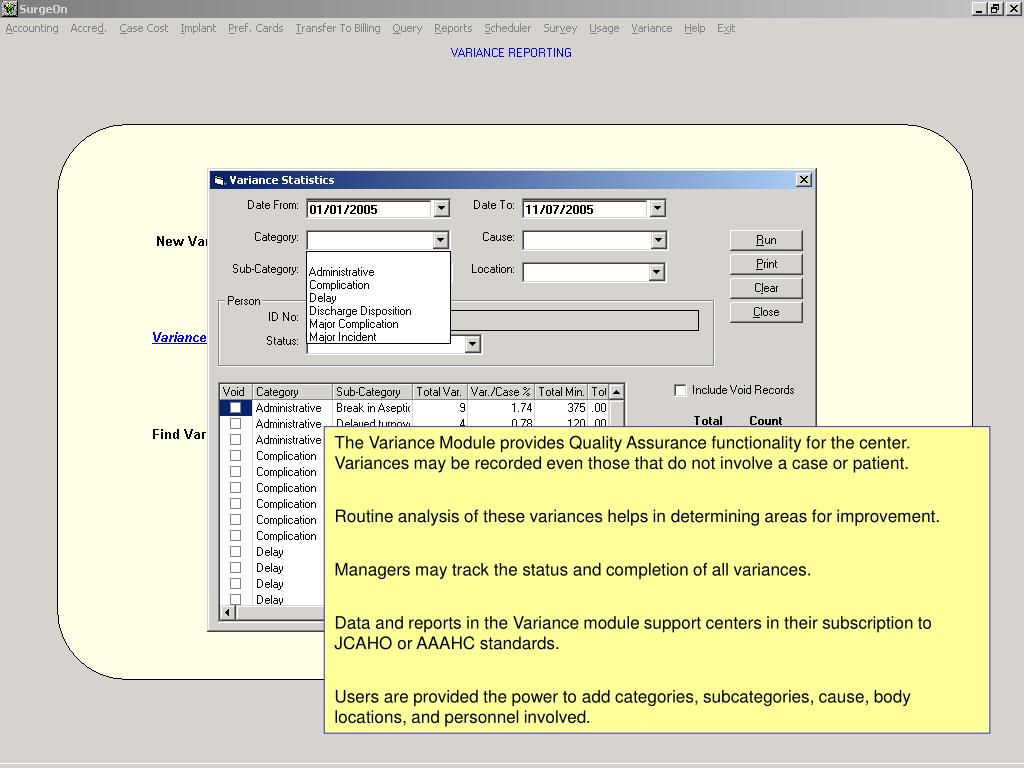Open the Transfer To Billing menu
Image resolution: width=1024 pixels, height=768 pixels.
click(x=338, y=28)
